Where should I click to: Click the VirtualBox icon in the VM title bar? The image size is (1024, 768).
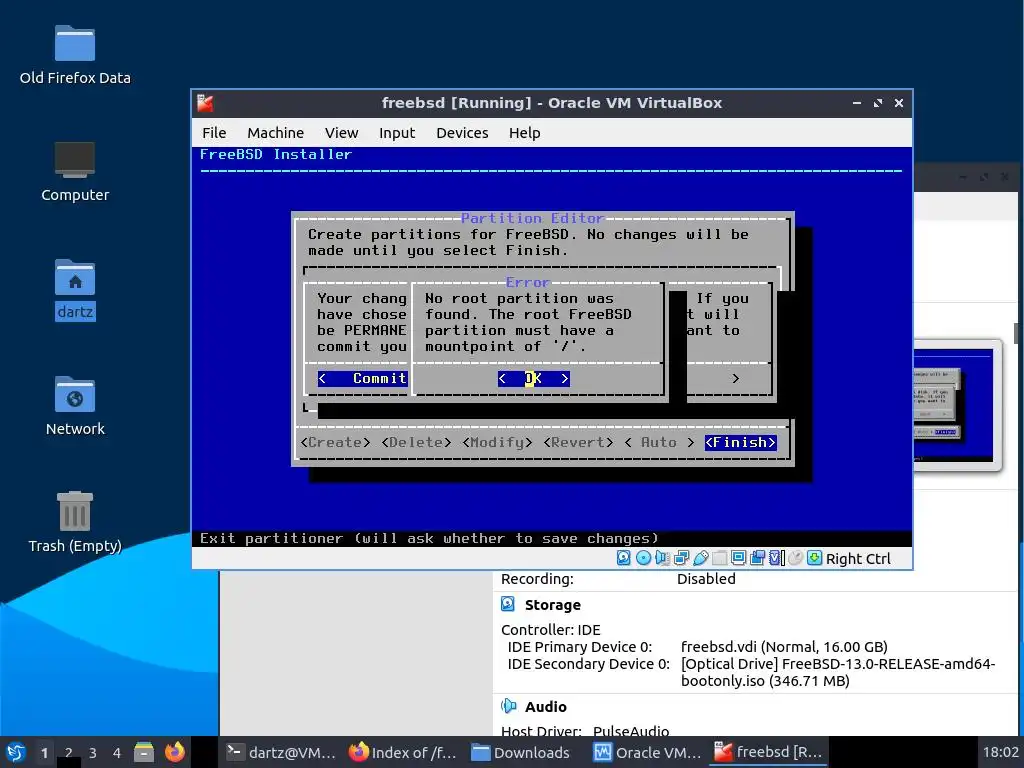pos(206,103)
